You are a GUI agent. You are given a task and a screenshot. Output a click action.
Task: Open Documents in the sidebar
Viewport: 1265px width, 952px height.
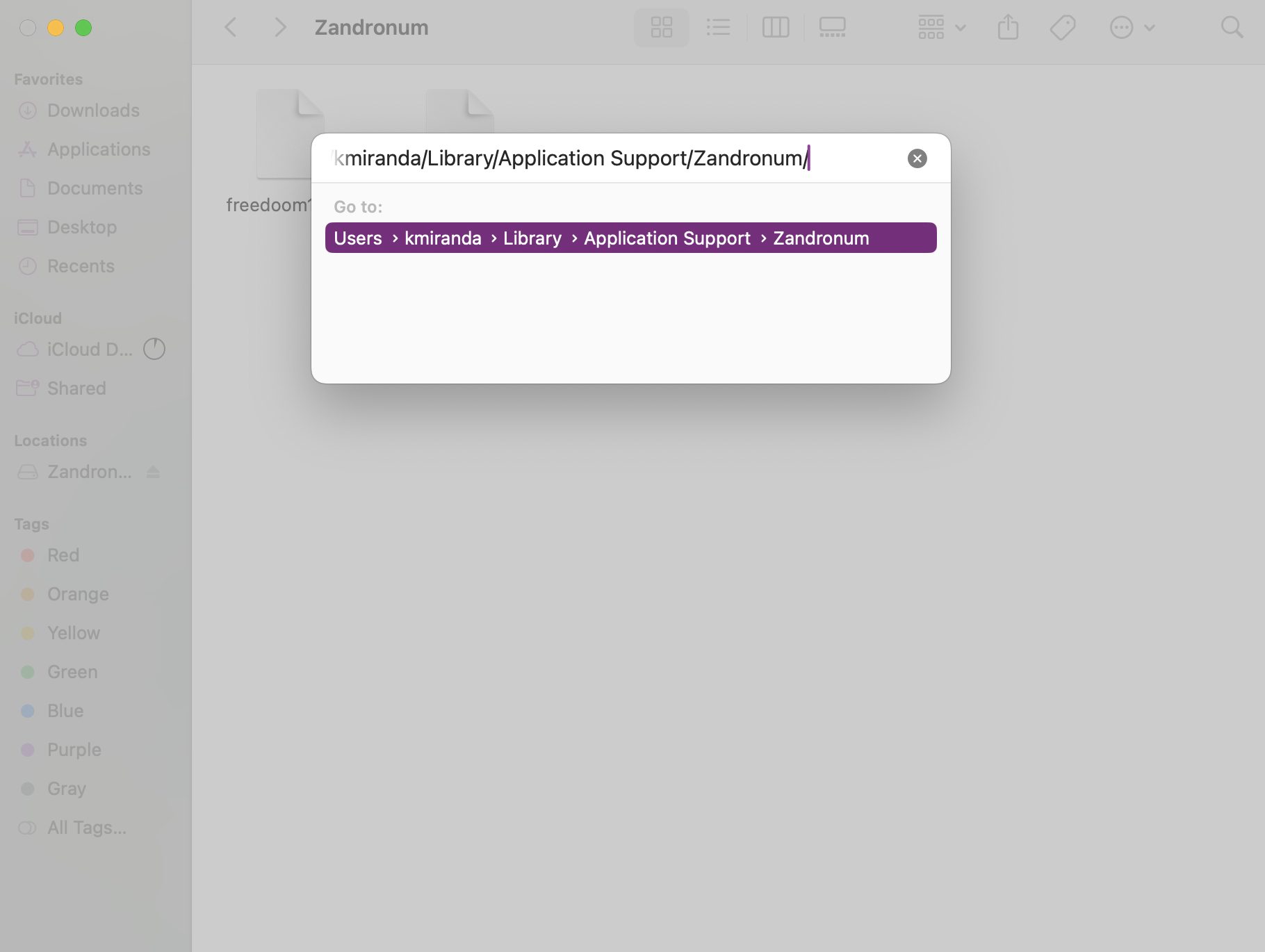95,188
